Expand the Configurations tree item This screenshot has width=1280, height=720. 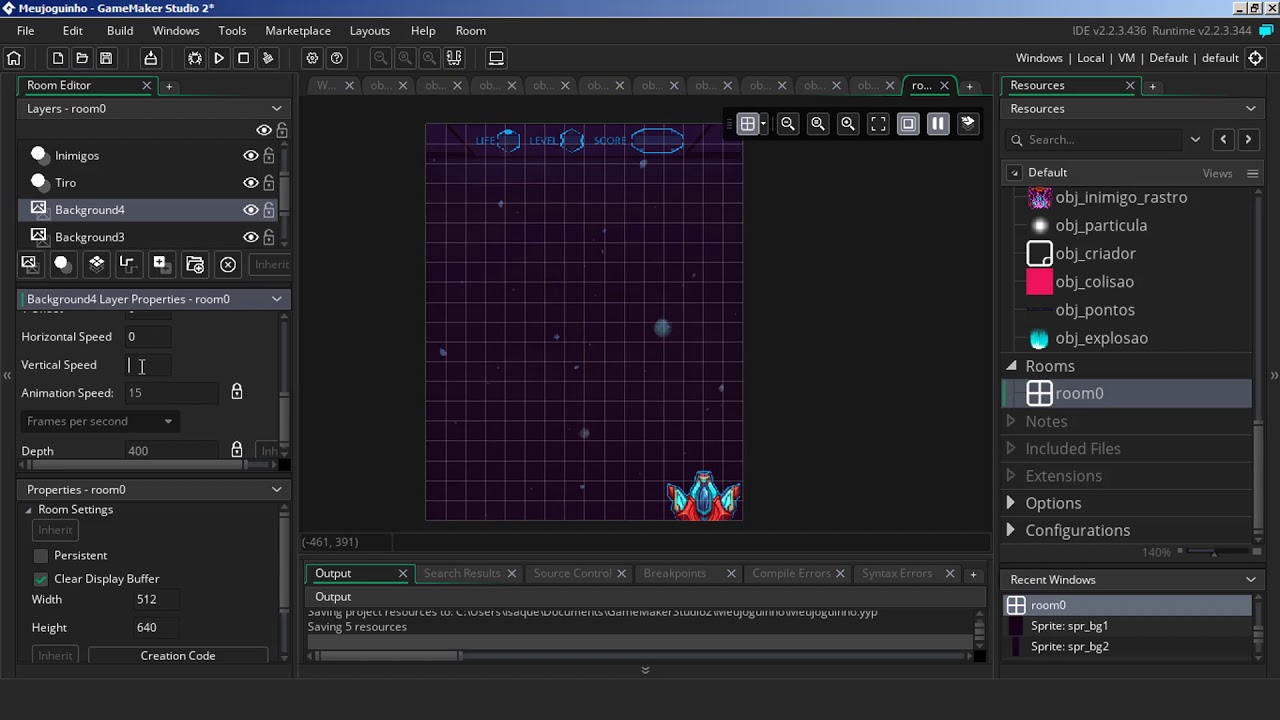(1011, 530)
